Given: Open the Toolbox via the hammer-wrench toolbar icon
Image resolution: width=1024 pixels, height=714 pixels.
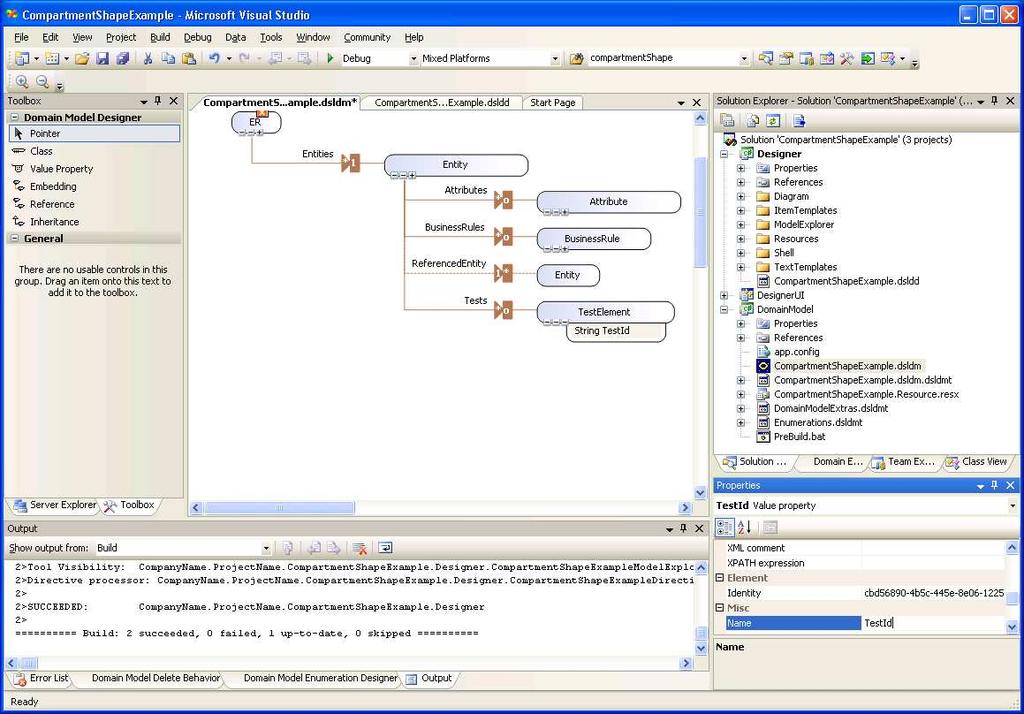Looking at the screenshot, I should tap(846, 59).
